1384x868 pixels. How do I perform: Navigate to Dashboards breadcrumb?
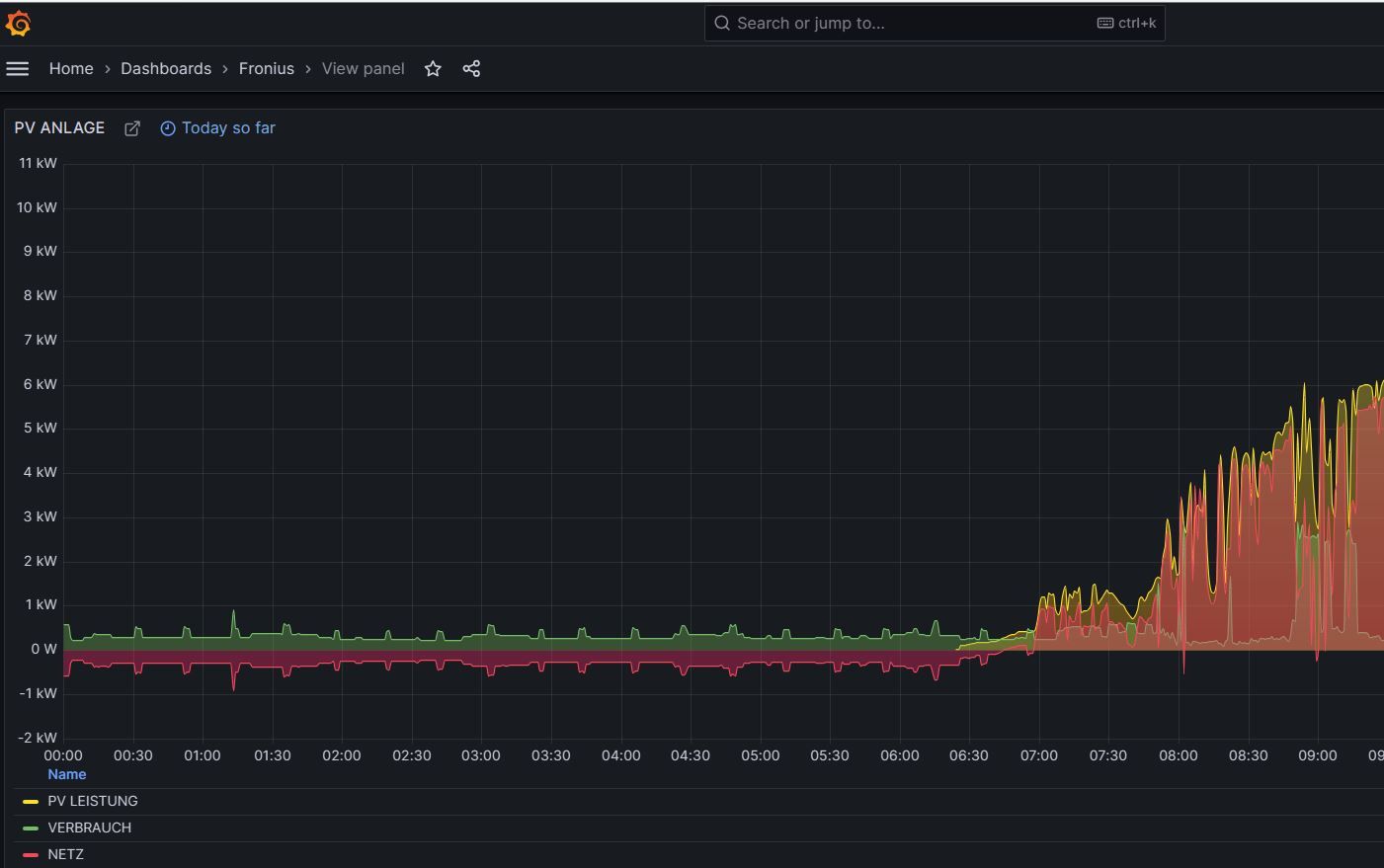(x=166, y=69)
